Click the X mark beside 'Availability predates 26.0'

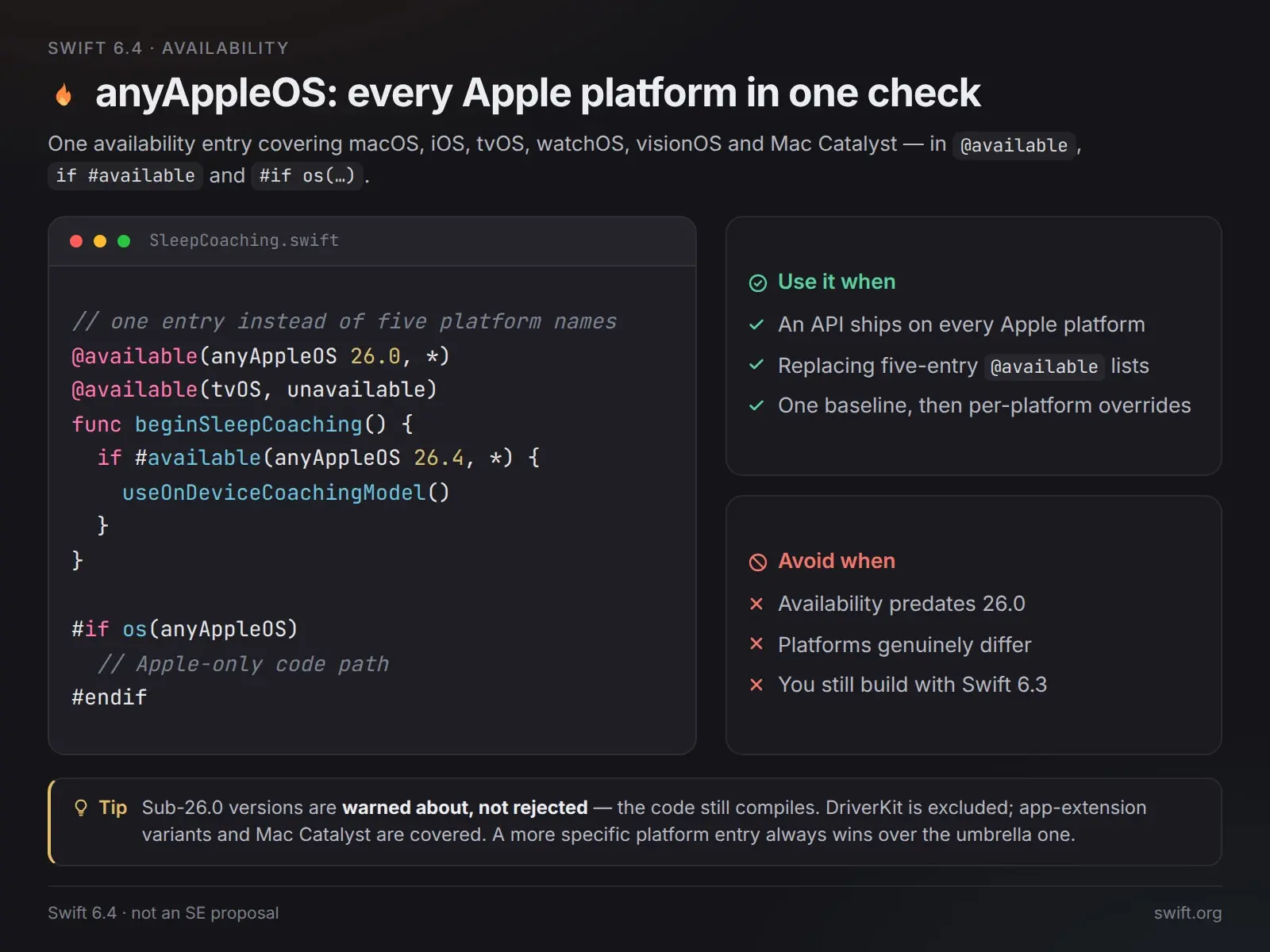[756, 604]
